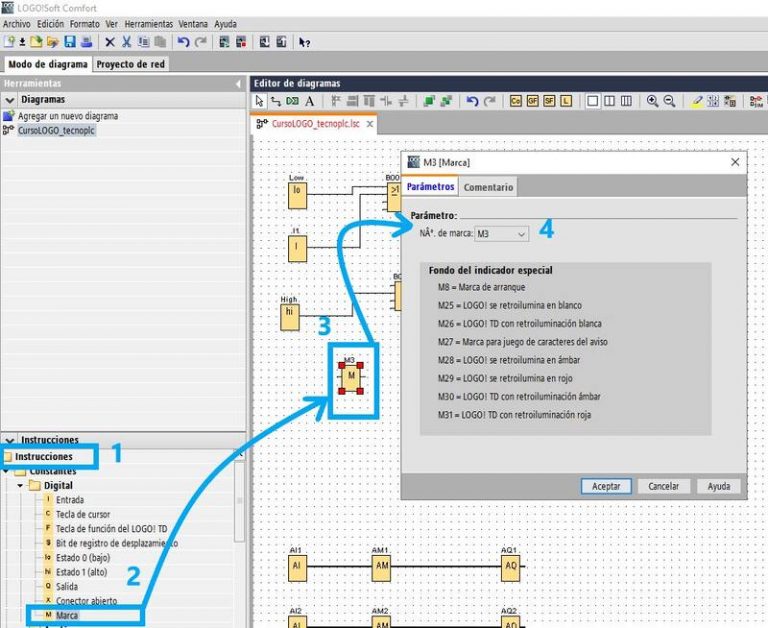Select the M3 flag block on canvas
Image resolution: width=768 pixels, height=628 pixels.
click(x=351, y=377)
